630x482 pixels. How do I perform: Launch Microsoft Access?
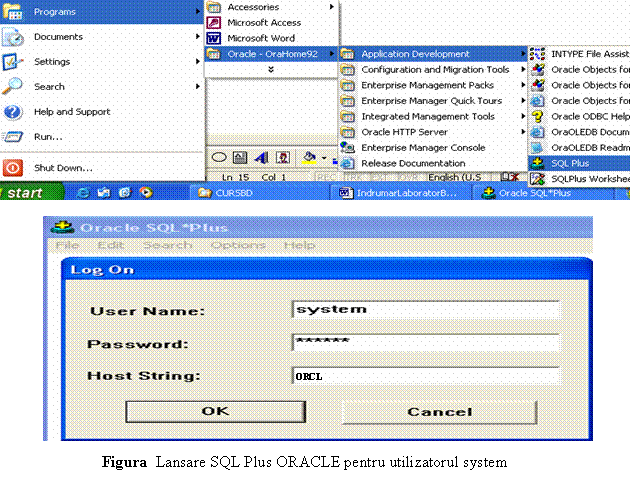[271, 22]
